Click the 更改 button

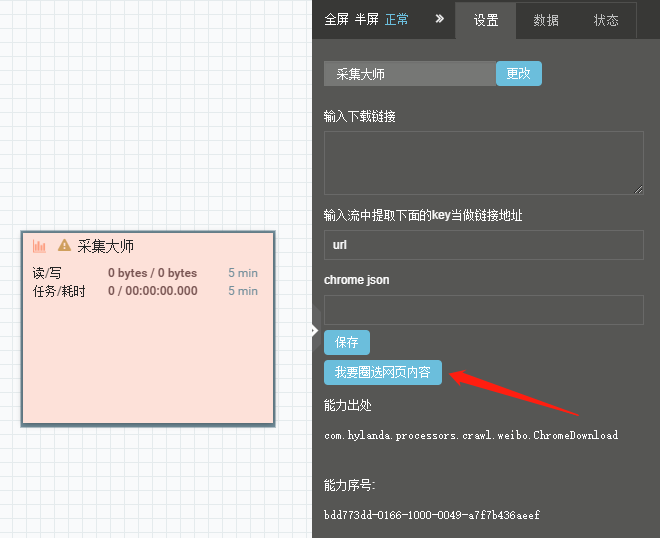(519, 74)
